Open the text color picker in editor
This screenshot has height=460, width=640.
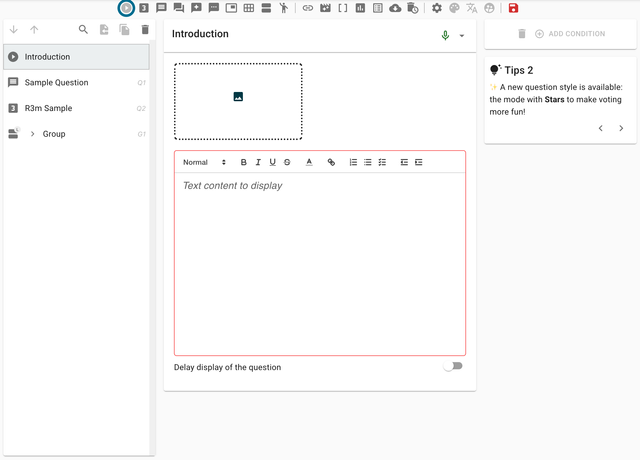[309, 162]
